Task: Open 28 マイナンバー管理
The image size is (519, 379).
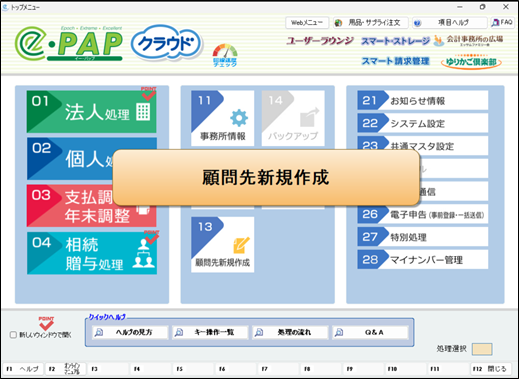Action: (x=423, y=259)
